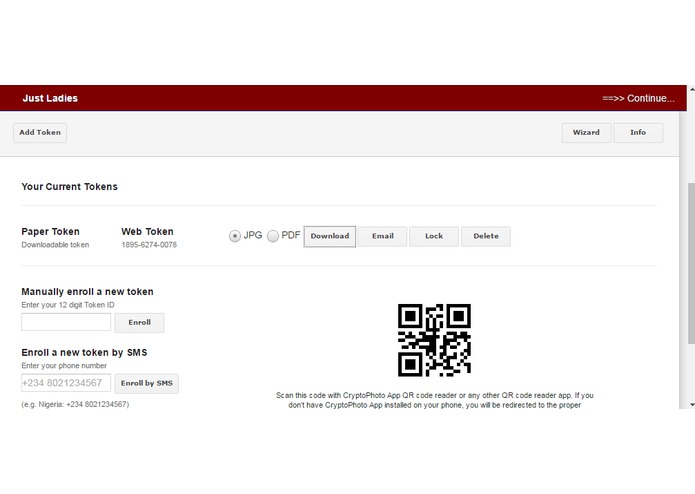Click the Your Current Tokens heading
Viewport: 695px width, 494px height.
pos(70,187)
